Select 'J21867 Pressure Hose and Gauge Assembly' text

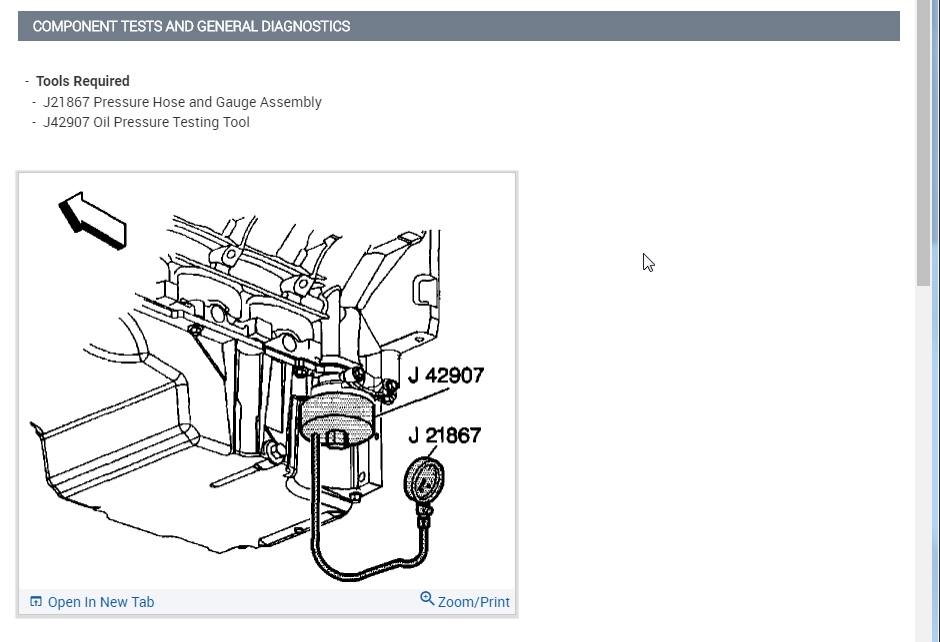tap(182, 102)
